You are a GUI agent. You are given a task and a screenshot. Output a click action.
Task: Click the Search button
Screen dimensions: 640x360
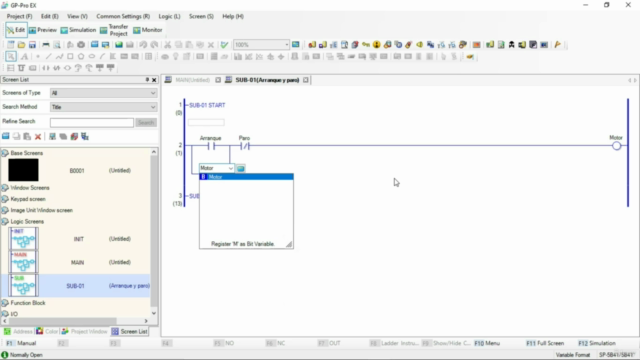click(146, 122)
